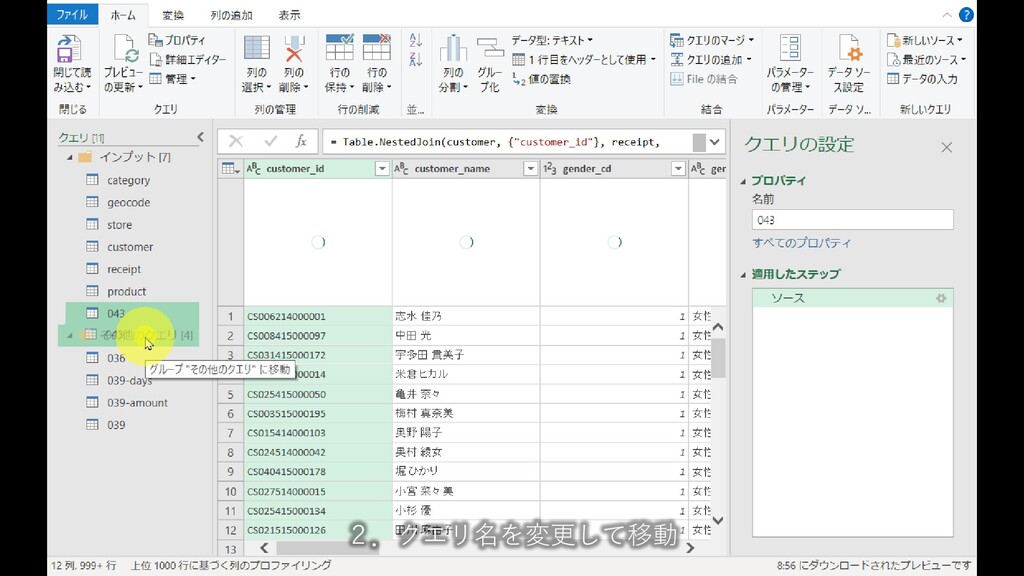Collapse the Queries (クエリ) pane with the chevron
The image size is (1024, 576).
200,136
